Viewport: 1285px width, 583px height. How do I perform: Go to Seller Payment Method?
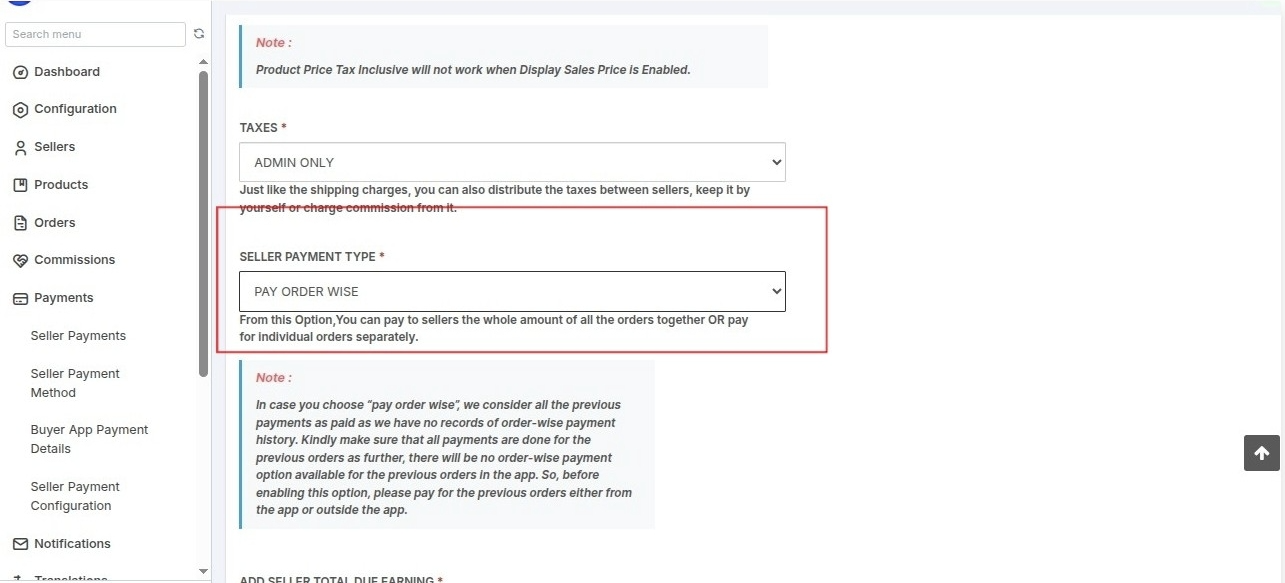[75, 383]
